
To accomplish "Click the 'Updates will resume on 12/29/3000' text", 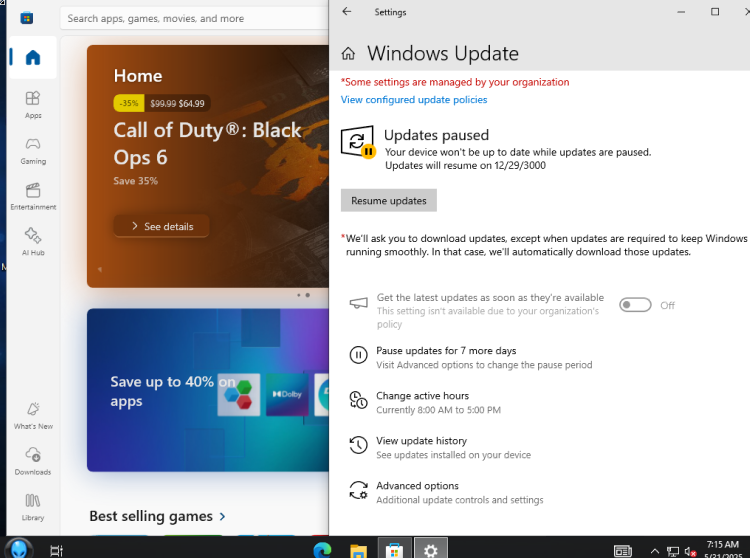I will [465, 165].
